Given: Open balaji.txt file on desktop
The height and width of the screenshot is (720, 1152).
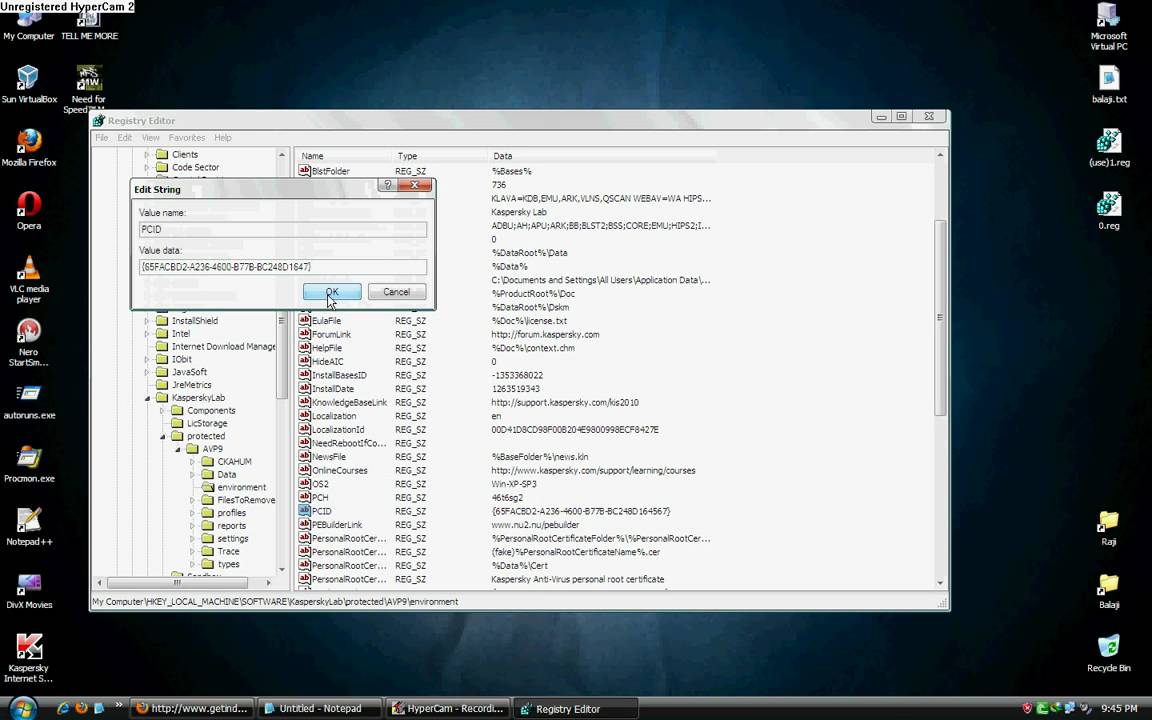Looking at the screenshot, I should point(1109,84).
